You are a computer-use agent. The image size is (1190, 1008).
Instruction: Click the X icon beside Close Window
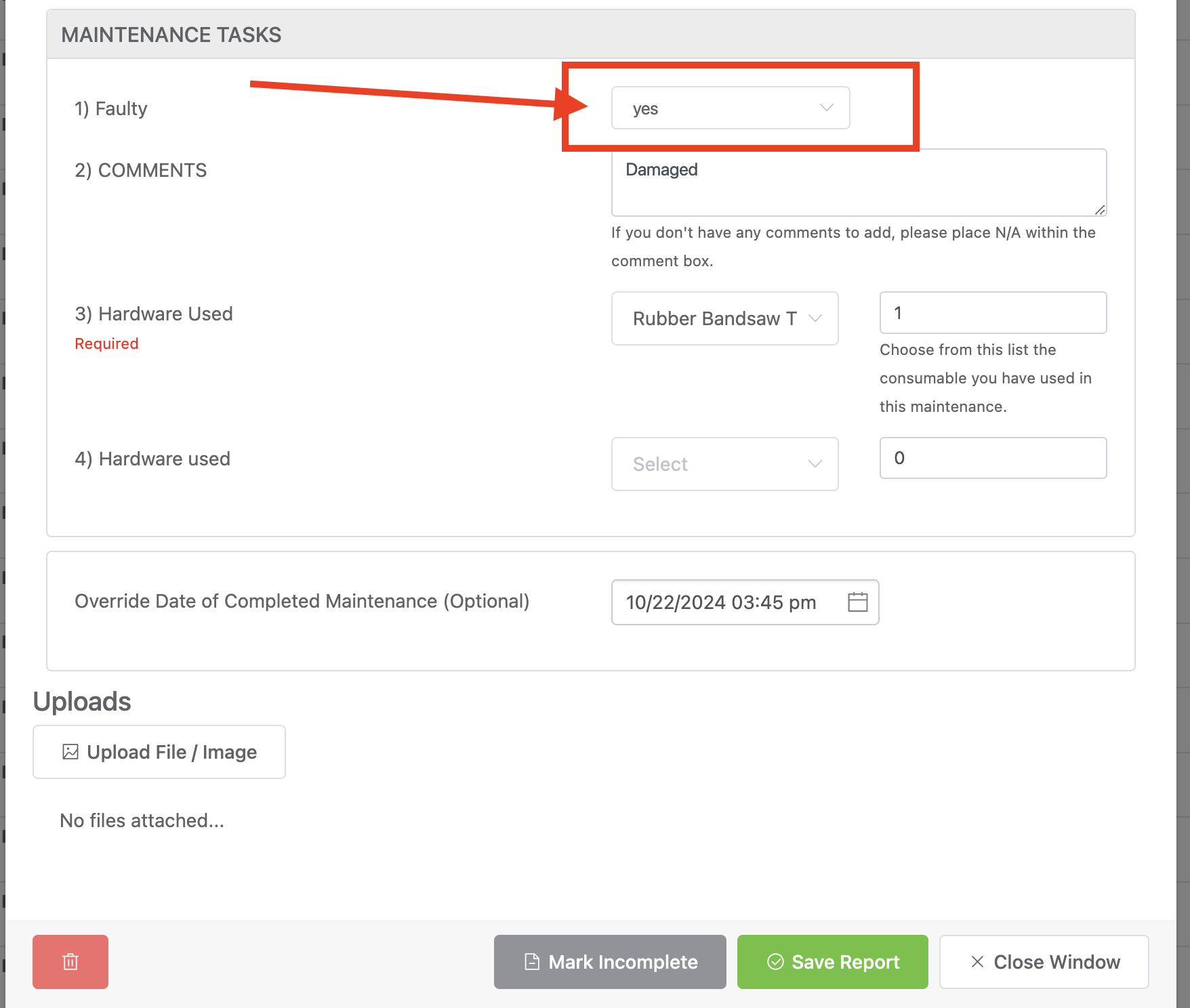(x=977, y=962)
